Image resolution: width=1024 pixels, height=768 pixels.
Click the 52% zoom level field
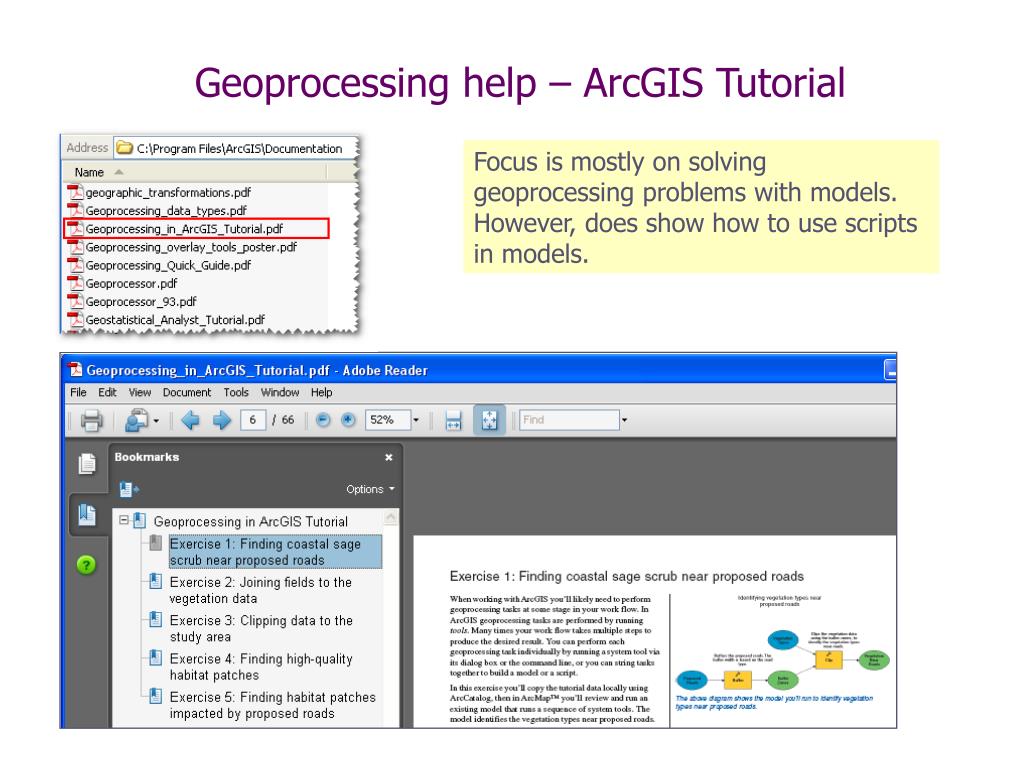click(389, 420)
